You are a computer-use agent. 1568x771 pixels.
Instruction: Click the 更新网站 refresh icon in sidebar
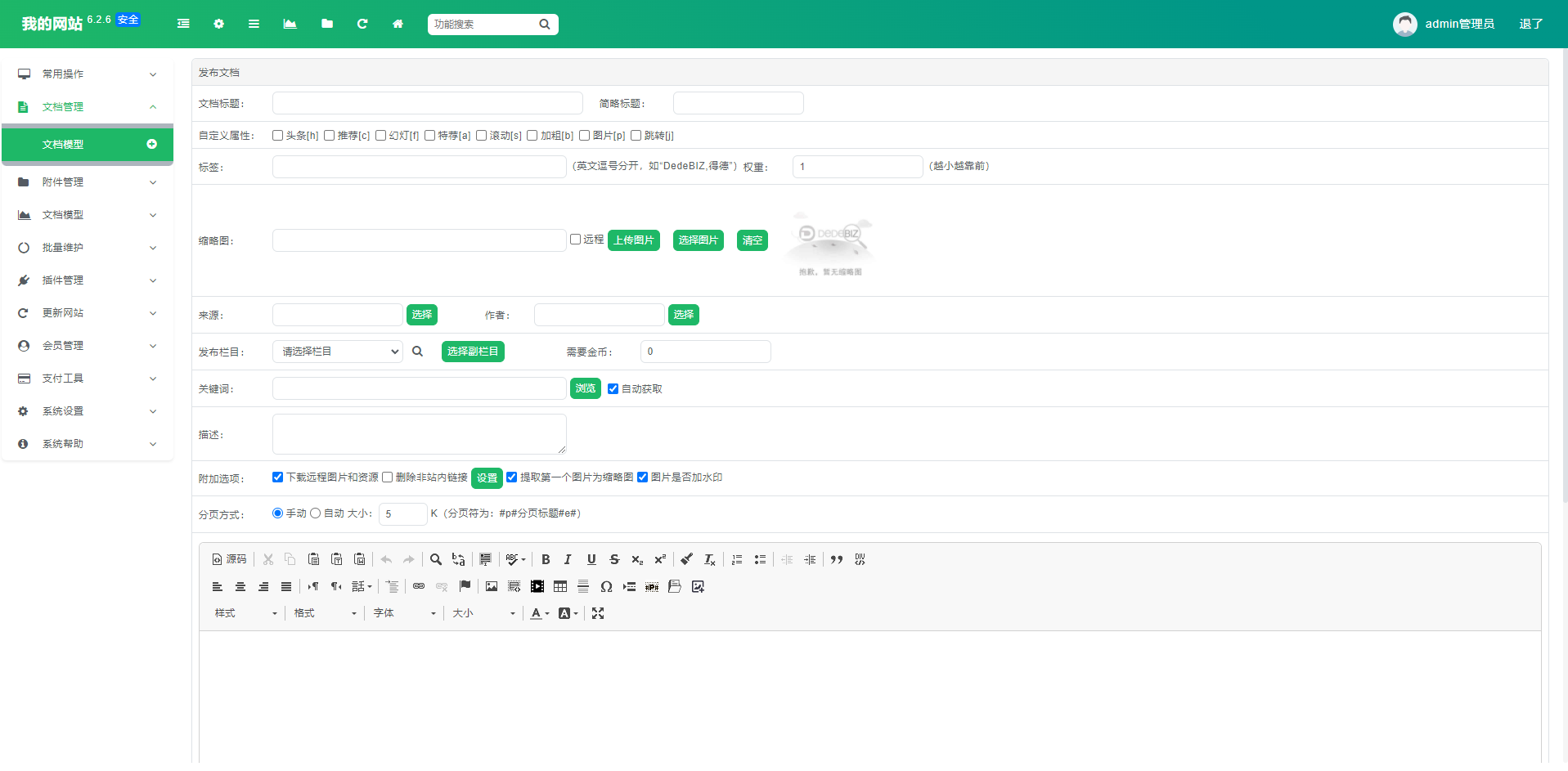pos(23,312)
